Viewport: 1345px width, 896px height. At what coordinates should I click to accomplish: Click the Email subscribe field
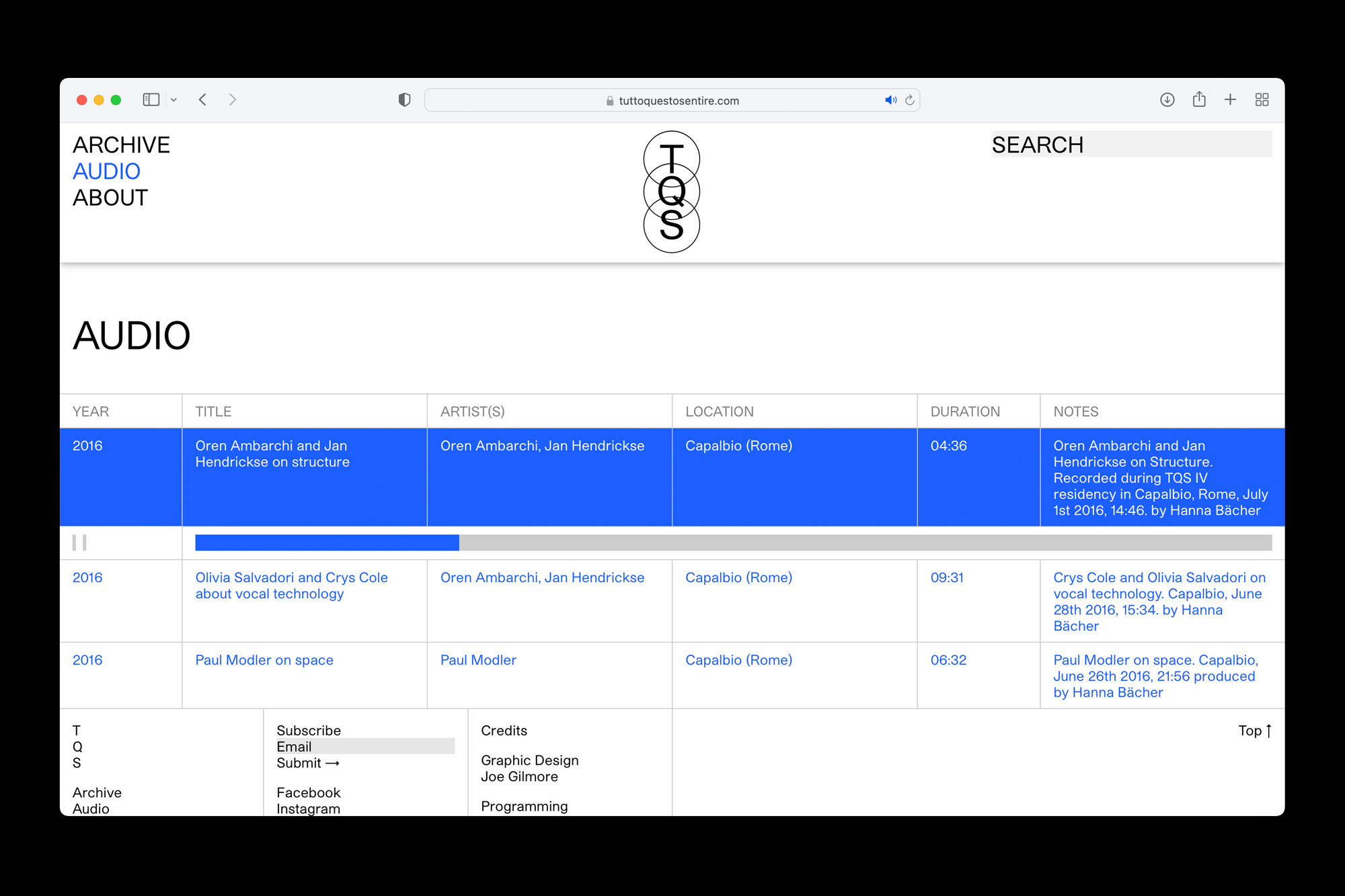[x=365, y=747]
